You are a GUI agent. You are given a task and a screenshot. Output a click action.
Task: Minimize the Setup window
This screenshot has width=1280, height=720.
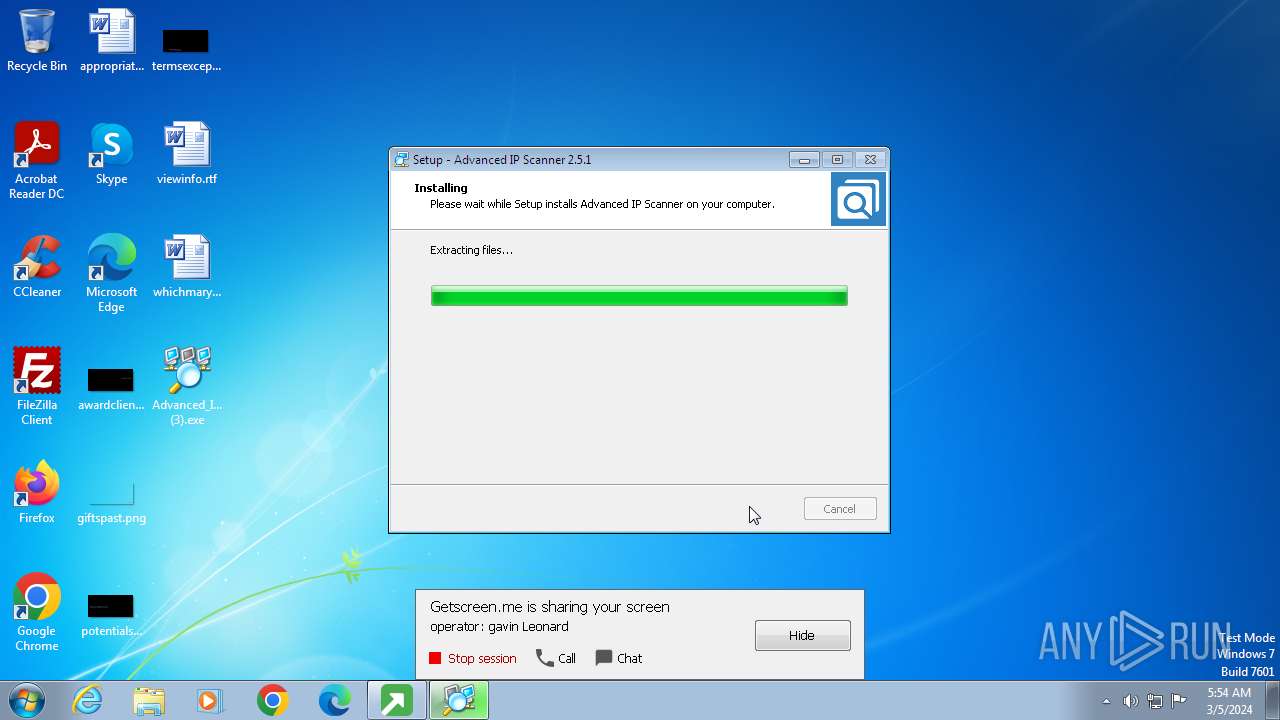[804, 160]
